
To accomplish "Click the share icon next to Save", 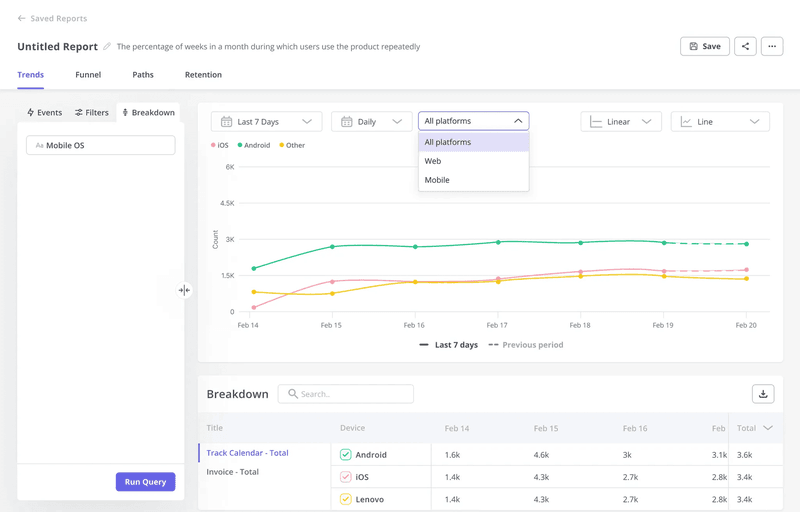I will (745, 46).
